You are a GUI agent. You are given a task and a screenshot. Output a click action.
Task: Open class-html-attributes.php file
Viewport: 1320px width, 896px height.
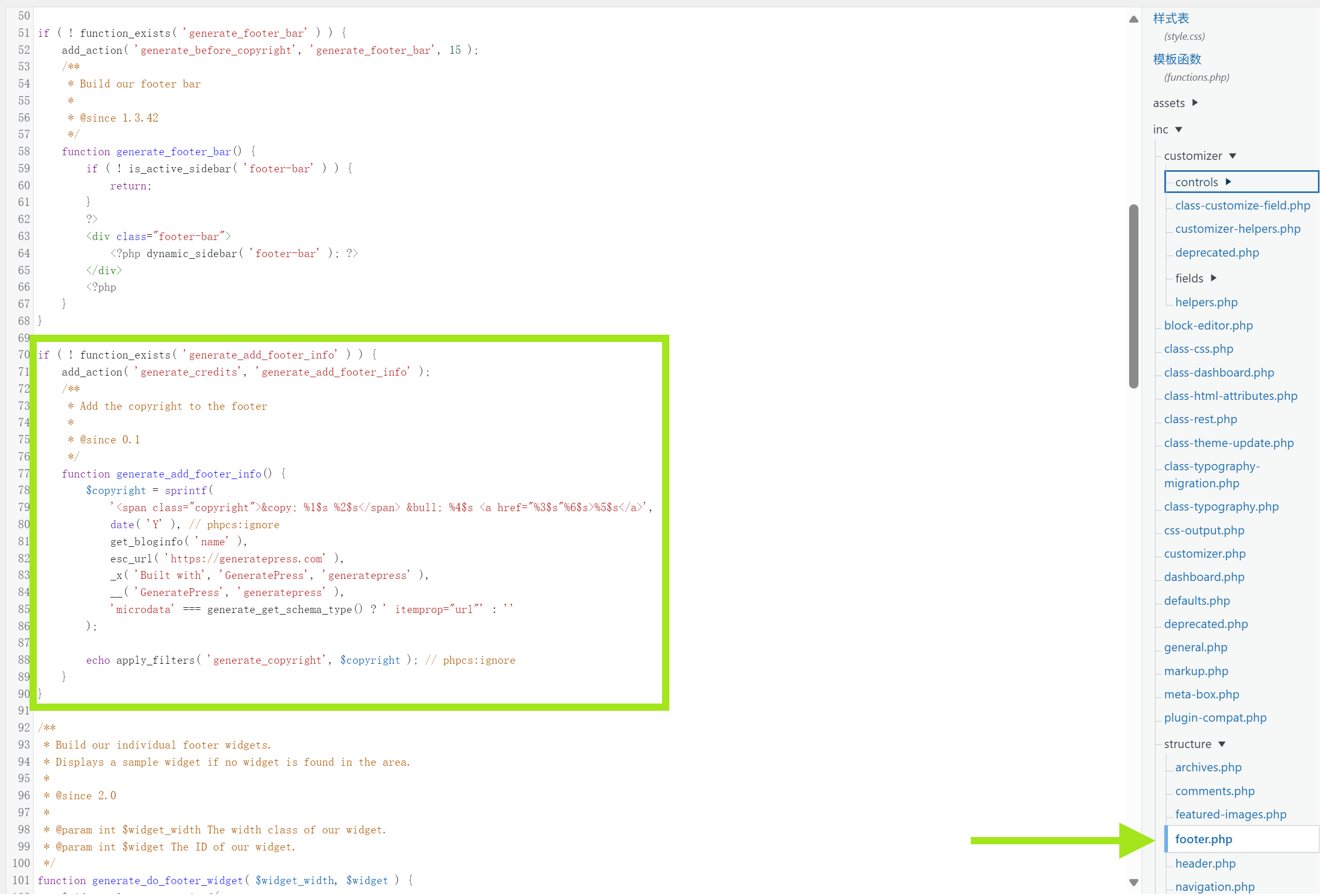click(1230, 396)
